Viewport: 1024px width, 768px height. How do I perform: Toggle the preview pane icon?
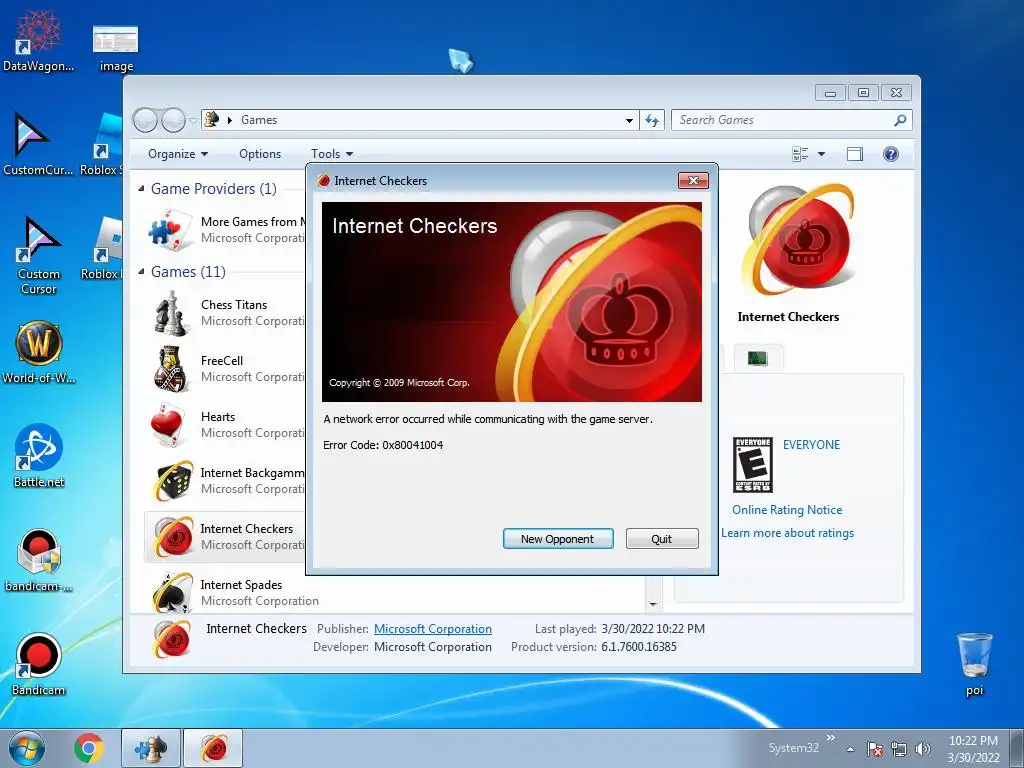[855, 154]
